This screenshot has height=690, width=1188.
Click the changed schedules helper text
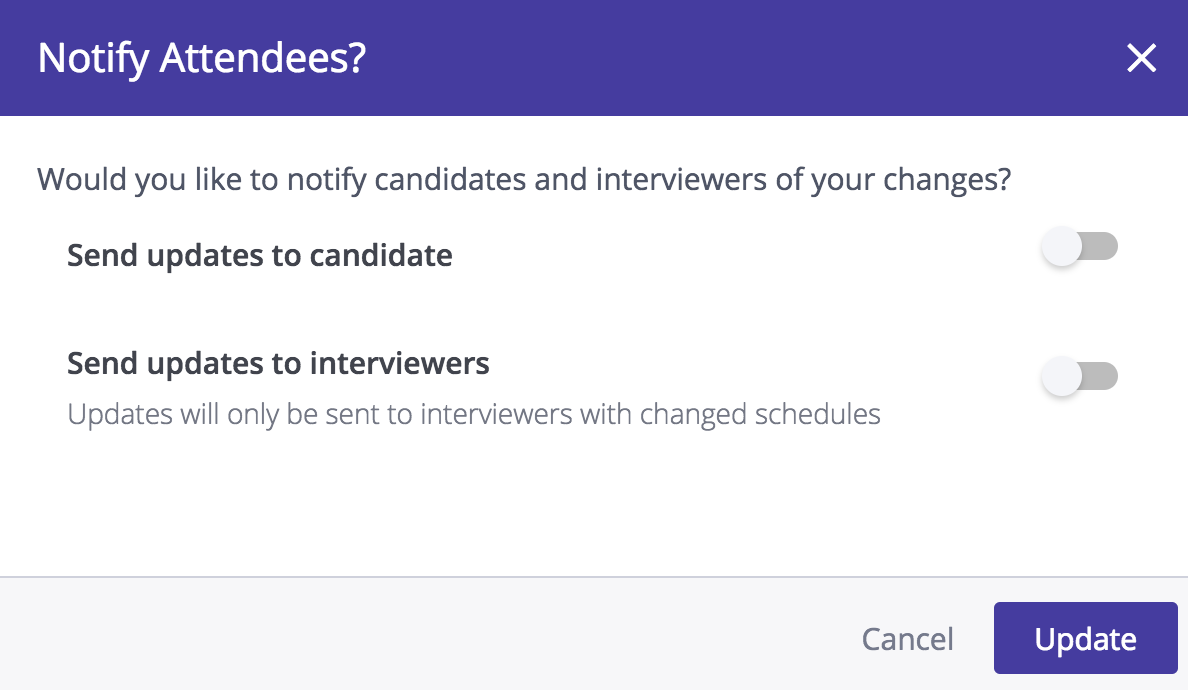coord(473,414)
